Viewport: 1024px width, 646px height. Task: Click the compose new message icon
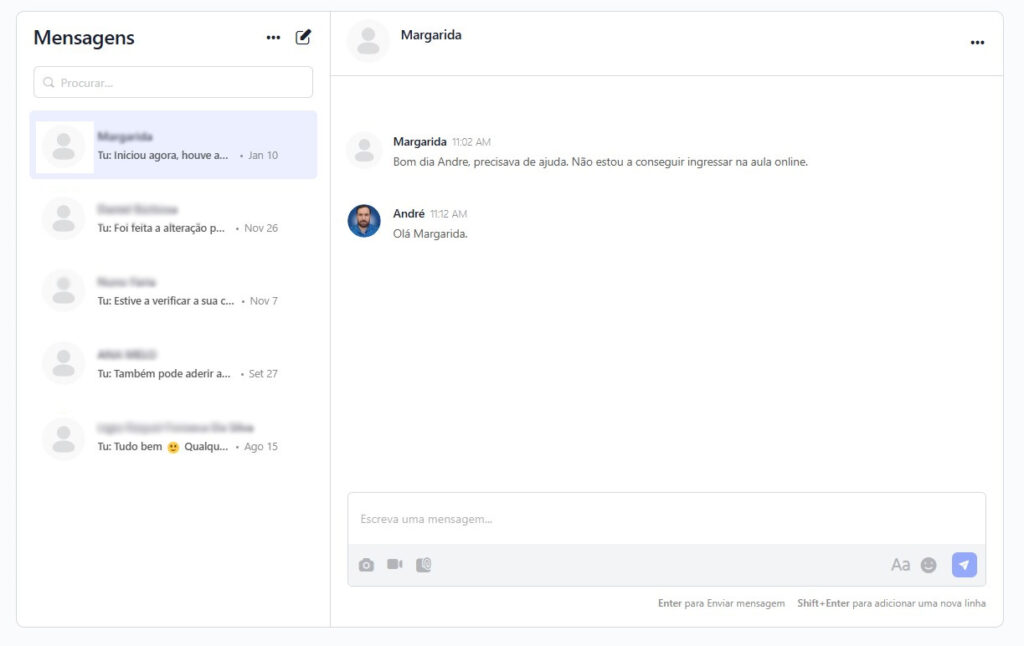click(x=303, y=38)
